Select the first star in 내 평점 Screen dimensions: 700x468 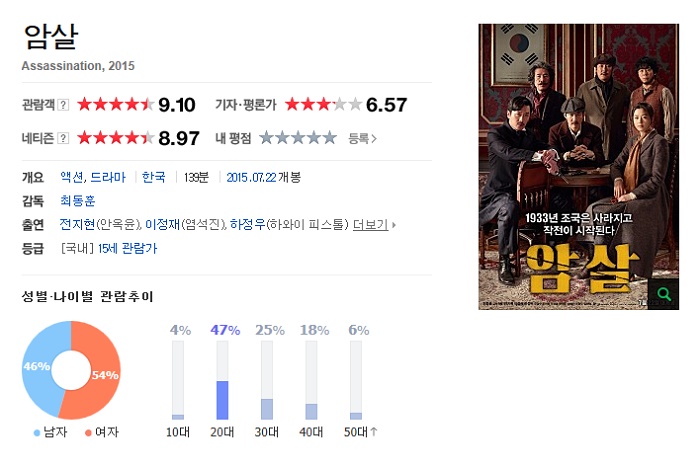coord(267,138)
